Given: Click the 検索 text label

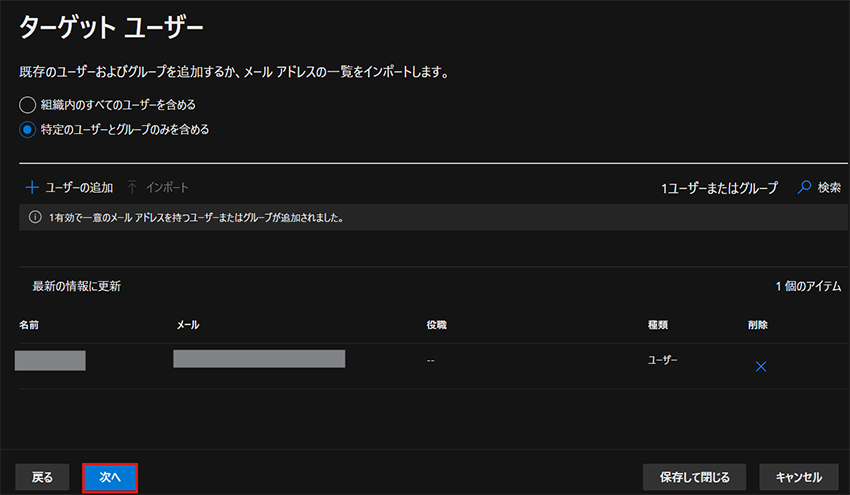Looking at the screenshot, I should 829,188.
